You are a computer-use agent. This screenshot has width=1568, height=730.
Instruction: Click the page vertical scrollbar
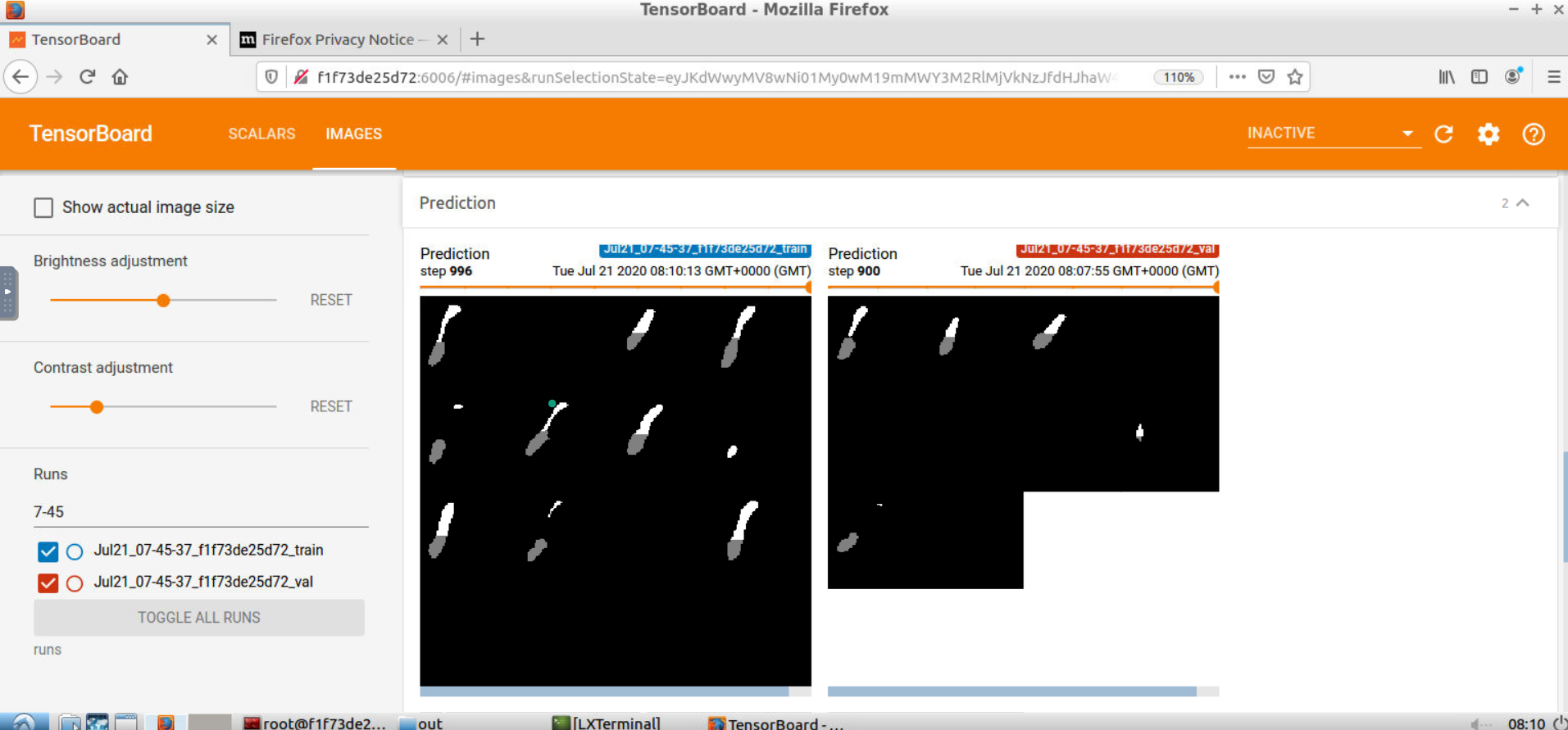[1565, 506]
